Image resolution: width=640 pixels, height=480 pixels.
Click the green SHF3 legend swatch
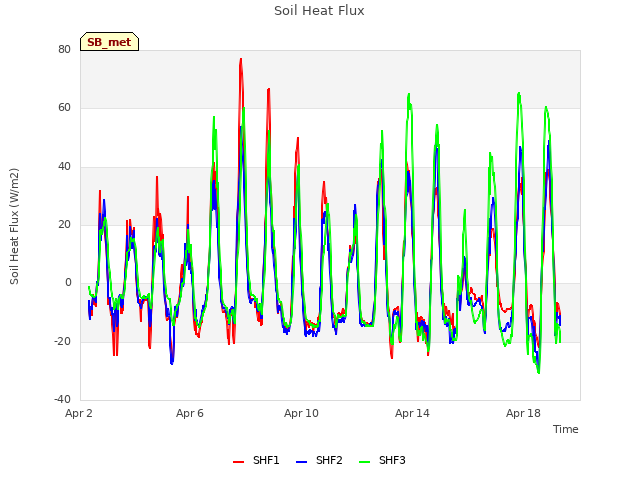(x=364, y=462)
